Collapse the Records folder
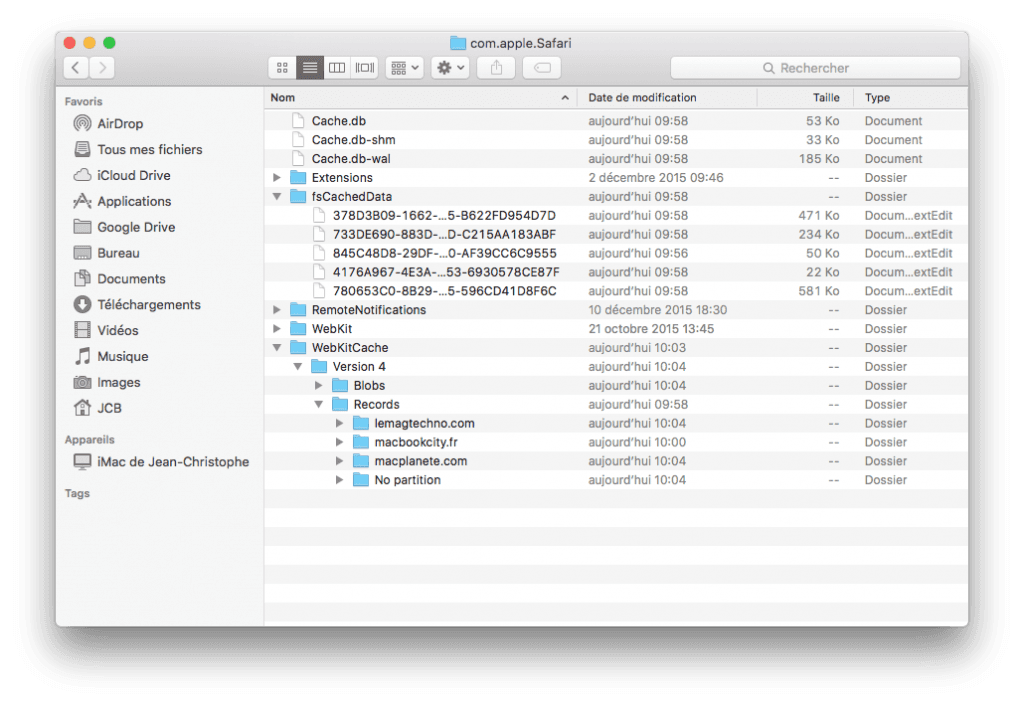Screen dimensions: 1024x706 pyautogui.click(x=319, y=404)
